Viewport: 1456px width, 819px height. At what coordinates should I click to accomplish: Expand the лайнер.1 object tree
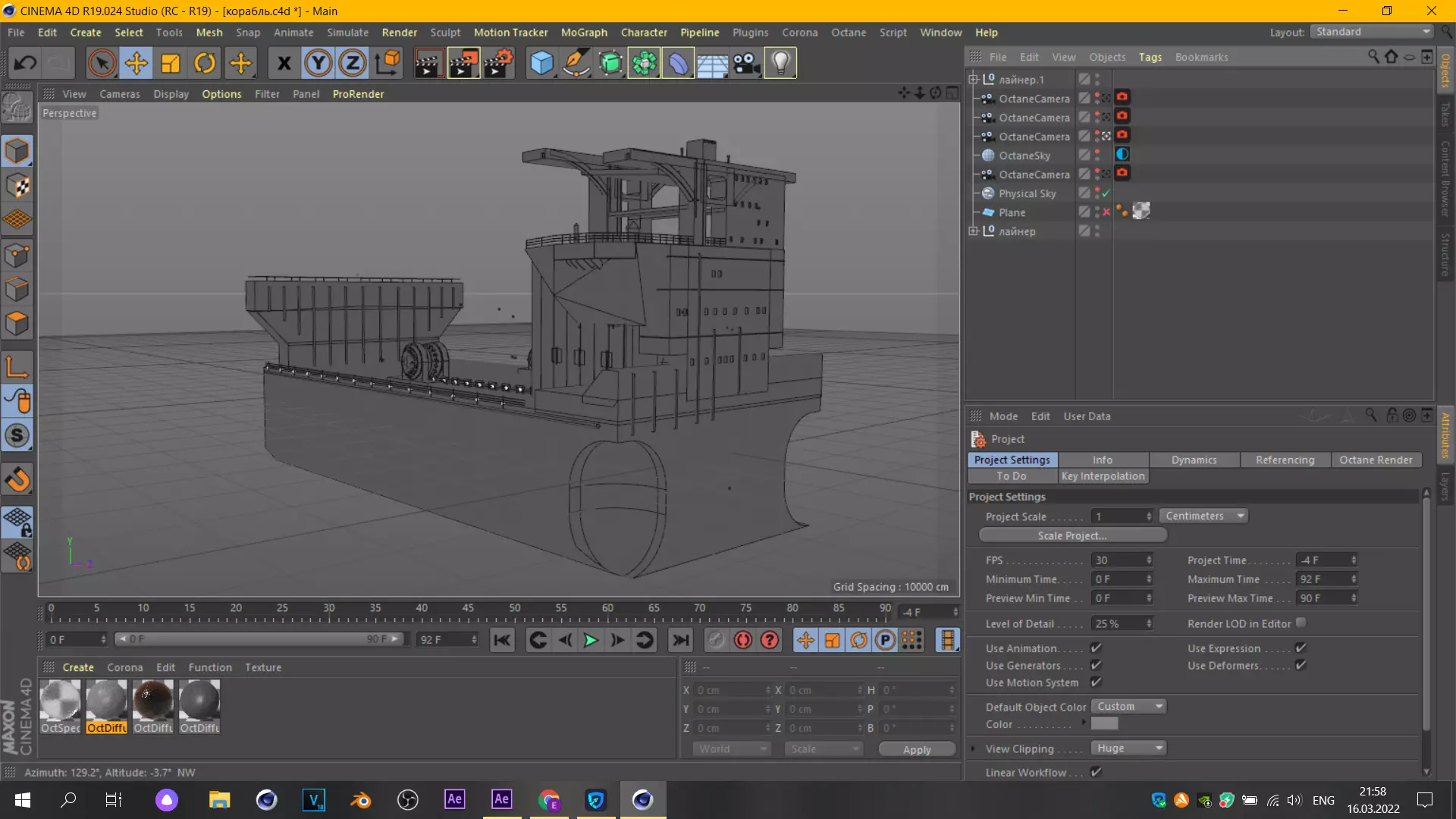pos(974,79)
